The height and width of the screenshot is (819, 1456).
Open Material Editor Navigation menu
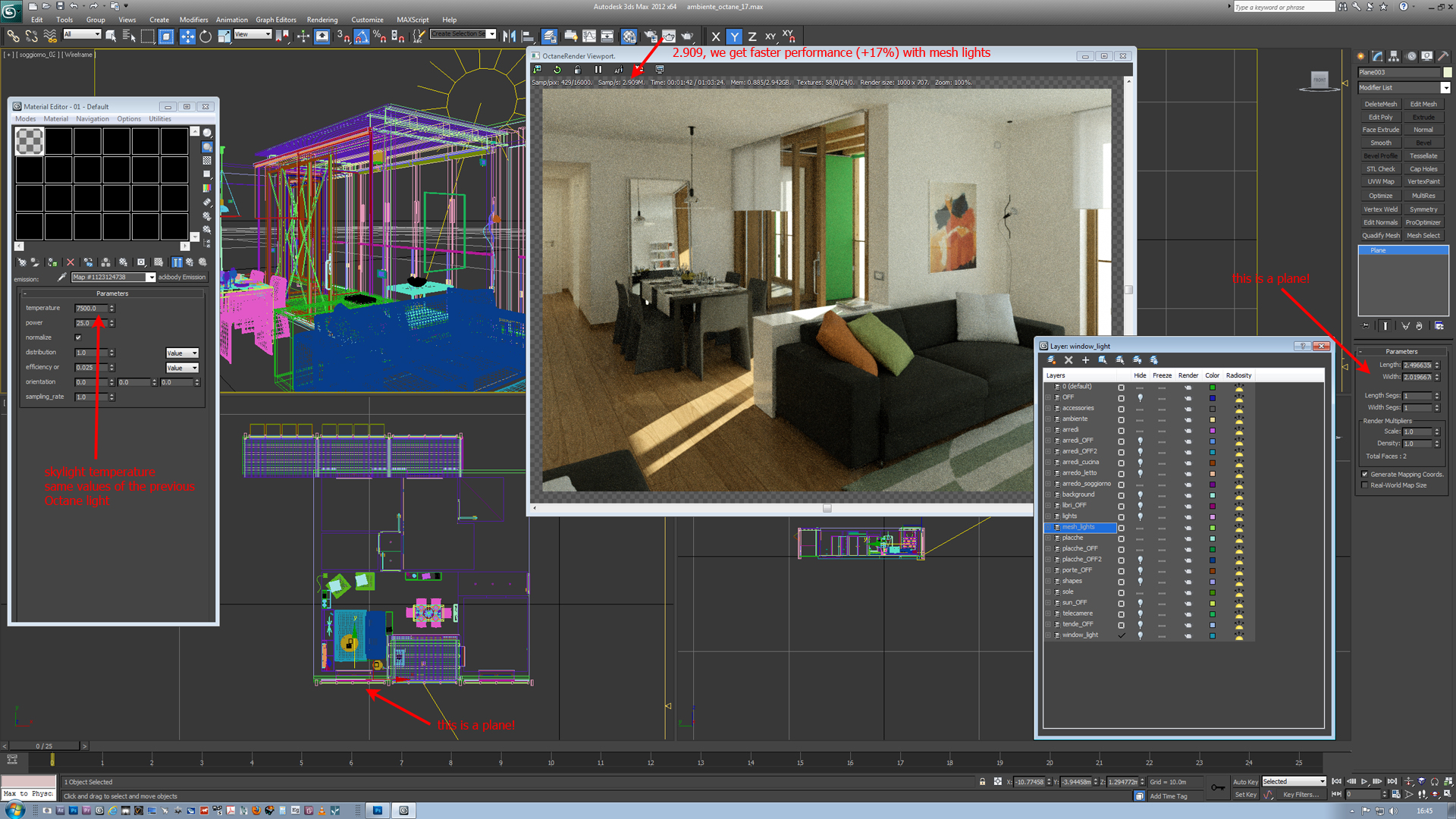coord(92,119)
